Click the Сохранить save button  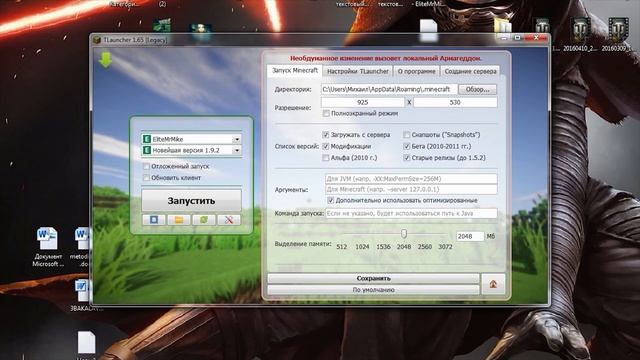point(373,278)
